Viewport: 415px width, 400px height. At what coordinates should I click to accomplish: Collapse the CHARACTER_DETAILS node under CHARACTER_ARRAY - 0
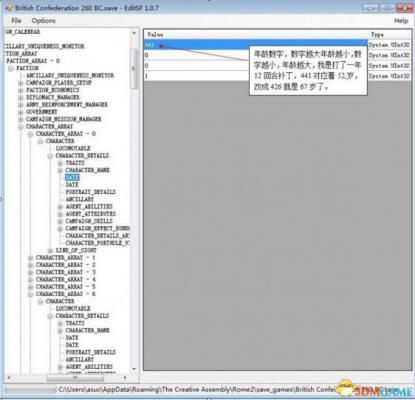(x=50, y=156)
